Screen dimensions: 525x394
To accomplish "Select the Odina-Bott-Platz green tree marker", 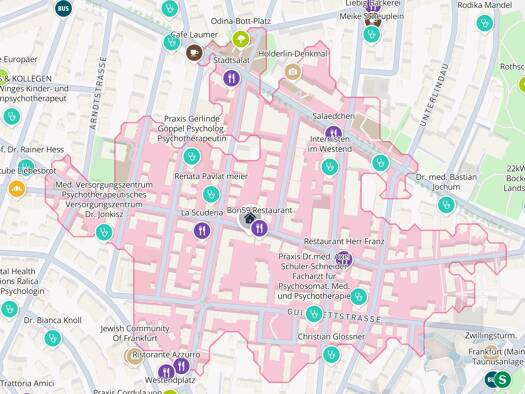I will click(241, 40).
